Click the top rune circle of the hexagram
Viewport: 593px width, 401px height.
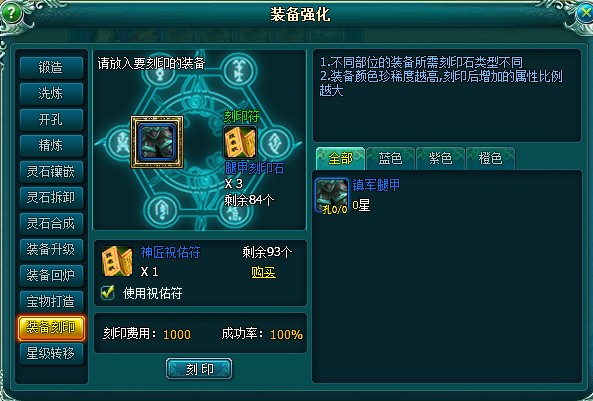click(239, 70)
